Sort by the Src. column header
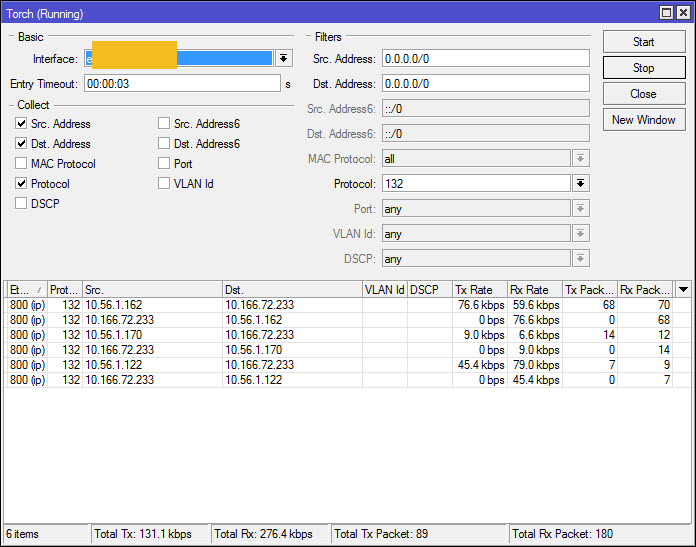This screenshot has width=696, height=547. (152, 290)
